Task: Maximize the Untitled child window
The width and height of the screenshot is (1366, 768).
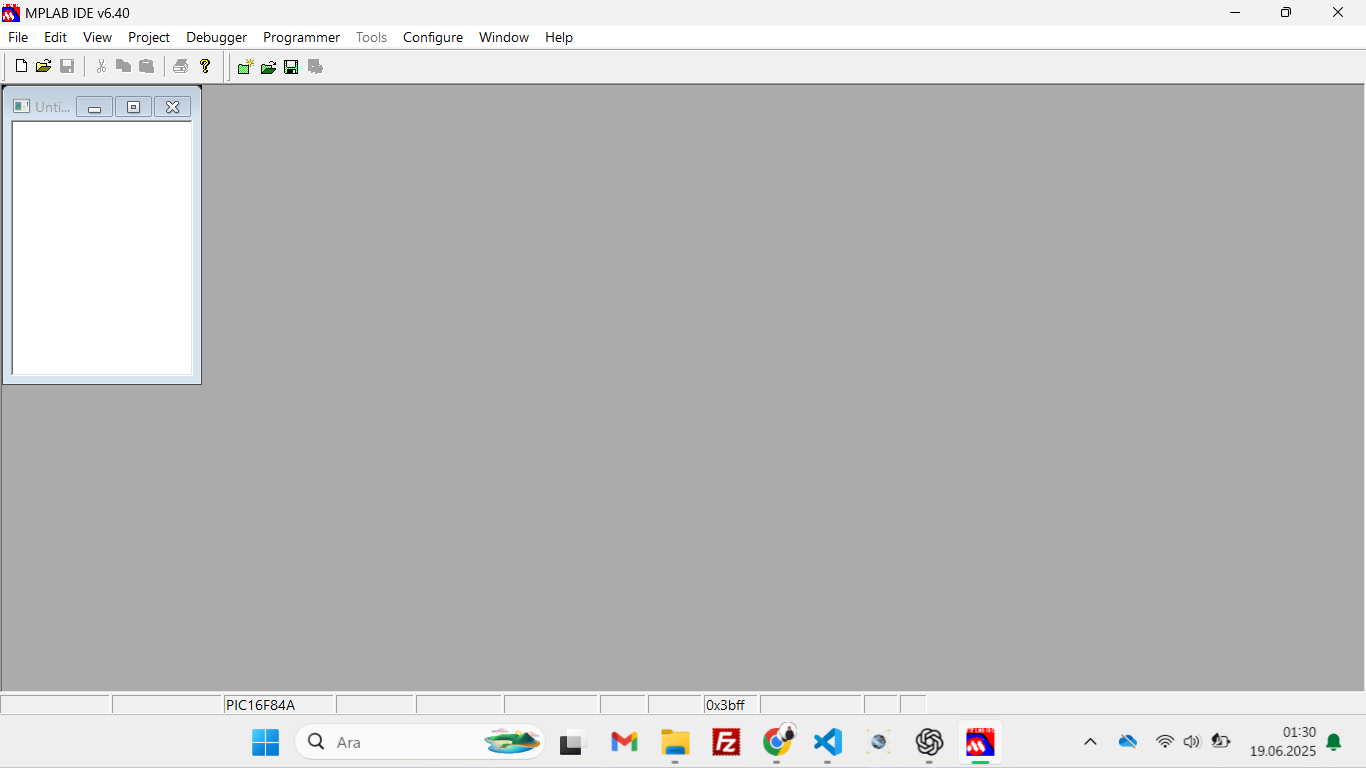Action: point(133,107)
